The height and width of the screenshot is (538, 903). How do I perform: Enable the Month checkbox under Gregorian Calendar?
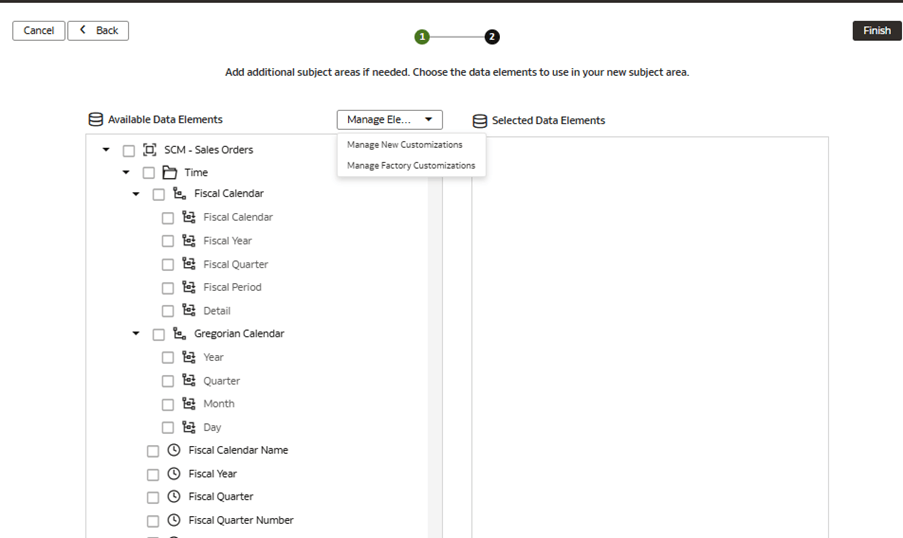(168, 405)
